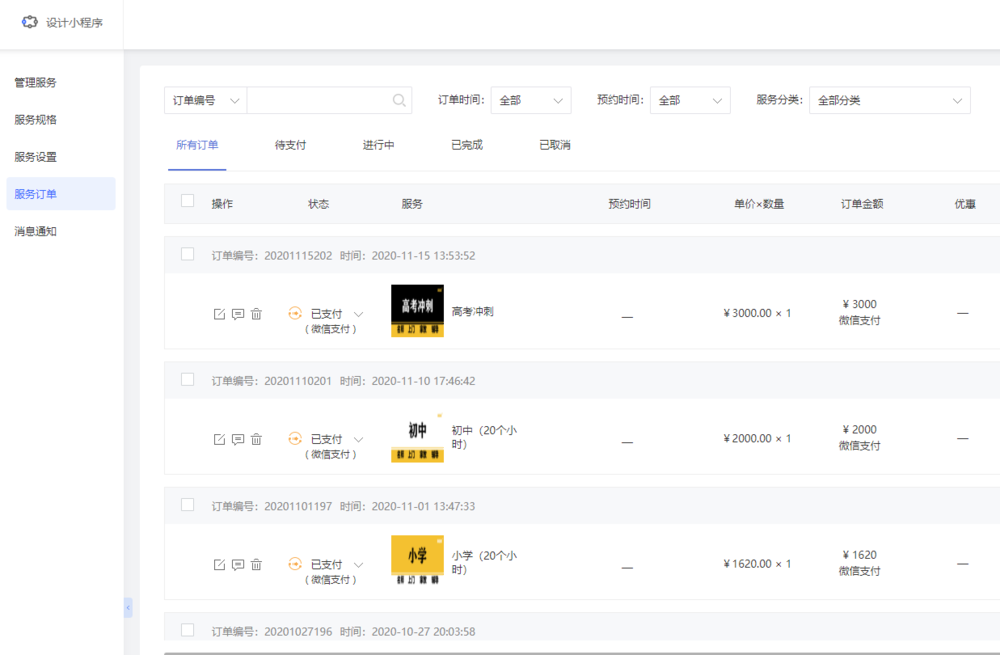Switch to 进行中 tab
The image size is (1000, 655).
pos(378,145)
